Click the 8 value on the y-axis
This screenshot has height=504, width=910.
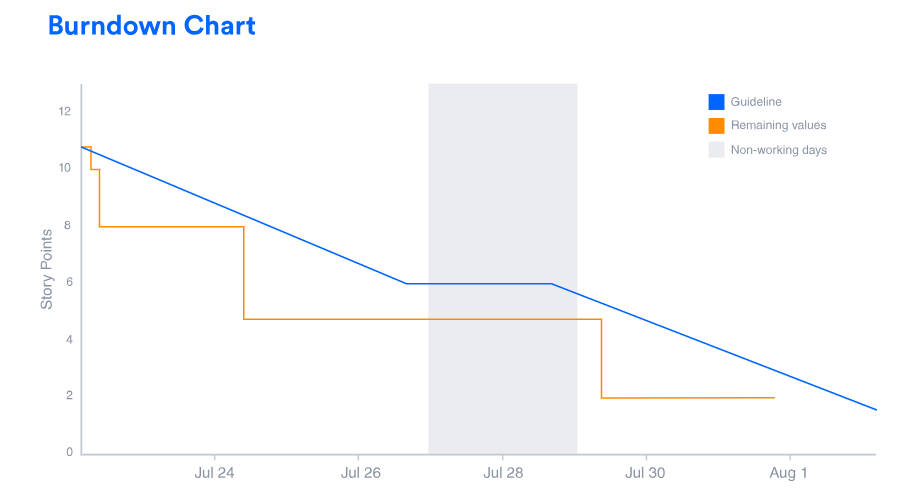68,225
